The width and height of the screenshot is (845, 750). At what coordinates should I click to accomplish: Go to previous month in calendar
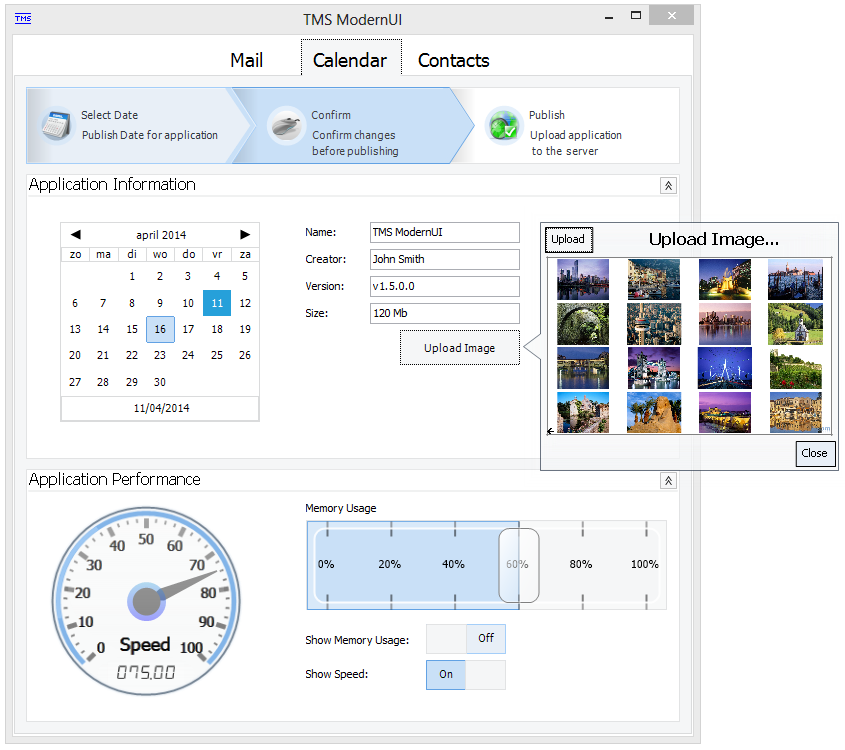click(x=75, y=234)
